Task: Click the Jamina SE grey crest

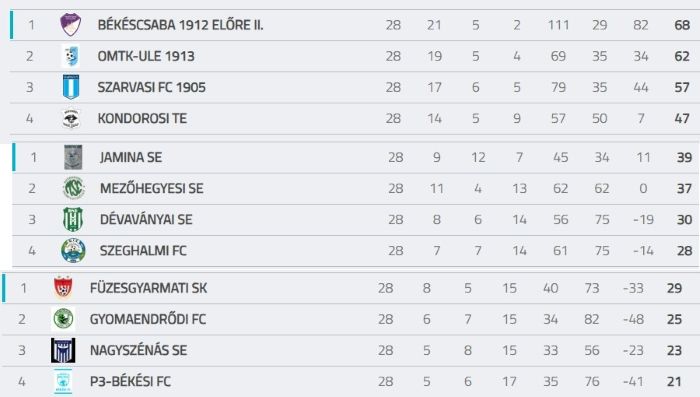Action: coord(73,157)
